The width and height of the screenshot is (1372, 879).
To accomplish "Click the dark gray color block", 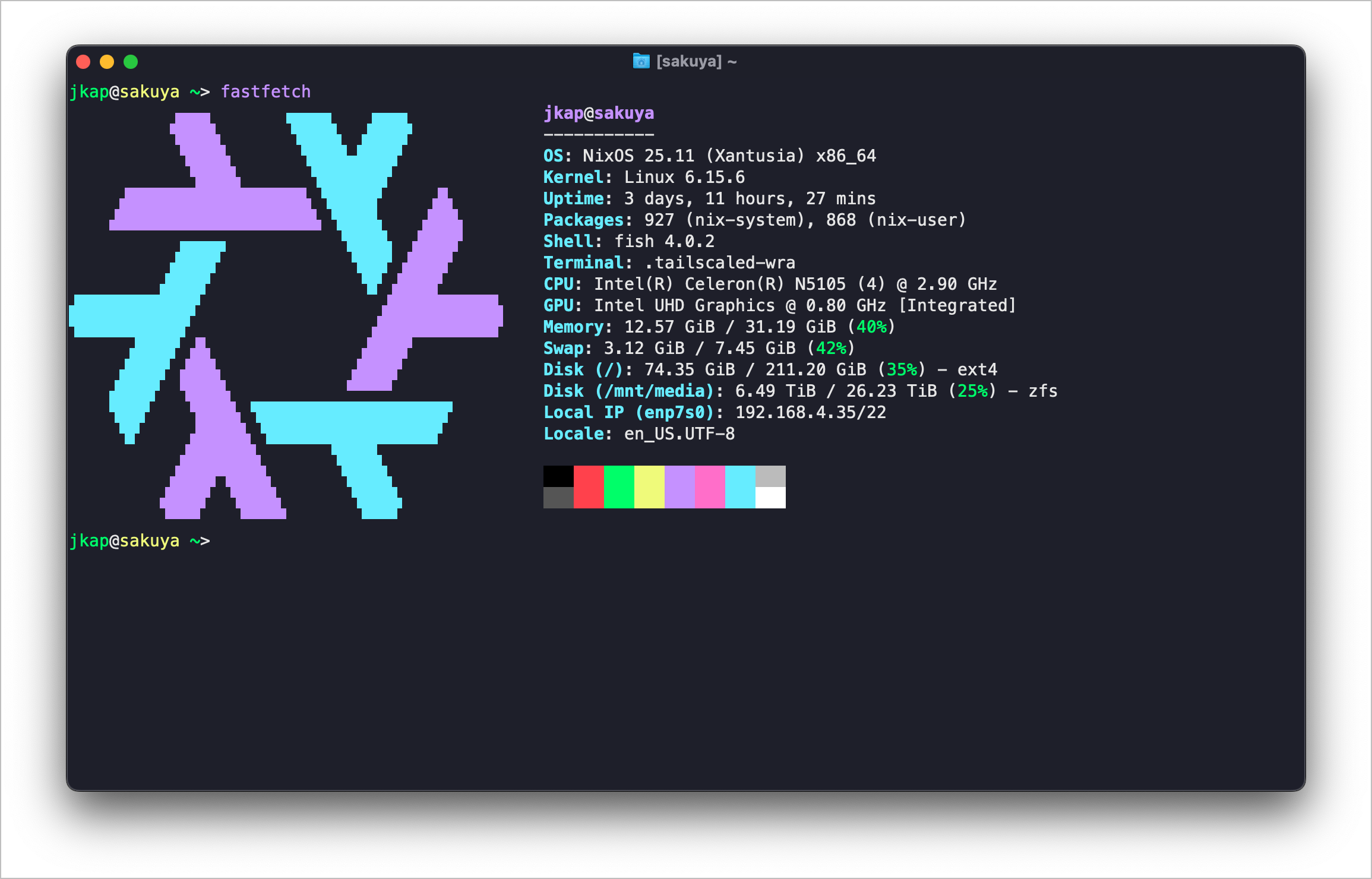I will (x=558, y=498).
